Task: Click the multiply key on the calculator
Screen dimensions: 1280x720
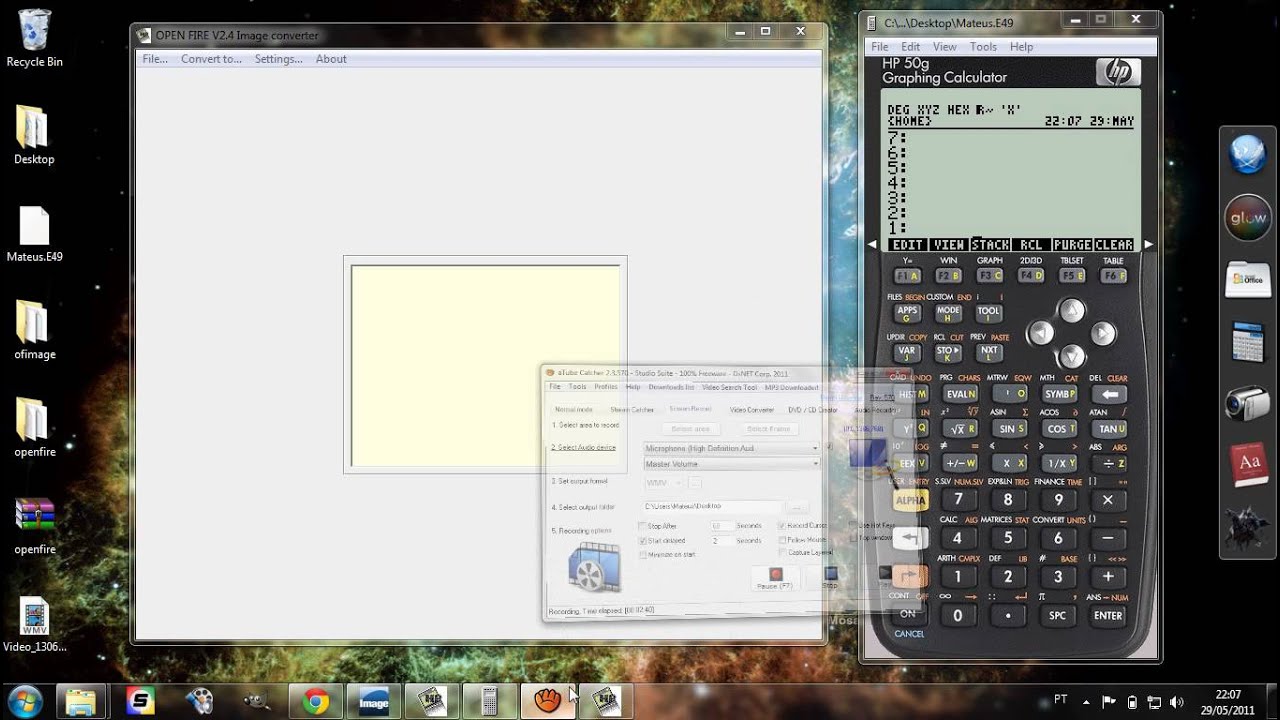Action: 1108,499
